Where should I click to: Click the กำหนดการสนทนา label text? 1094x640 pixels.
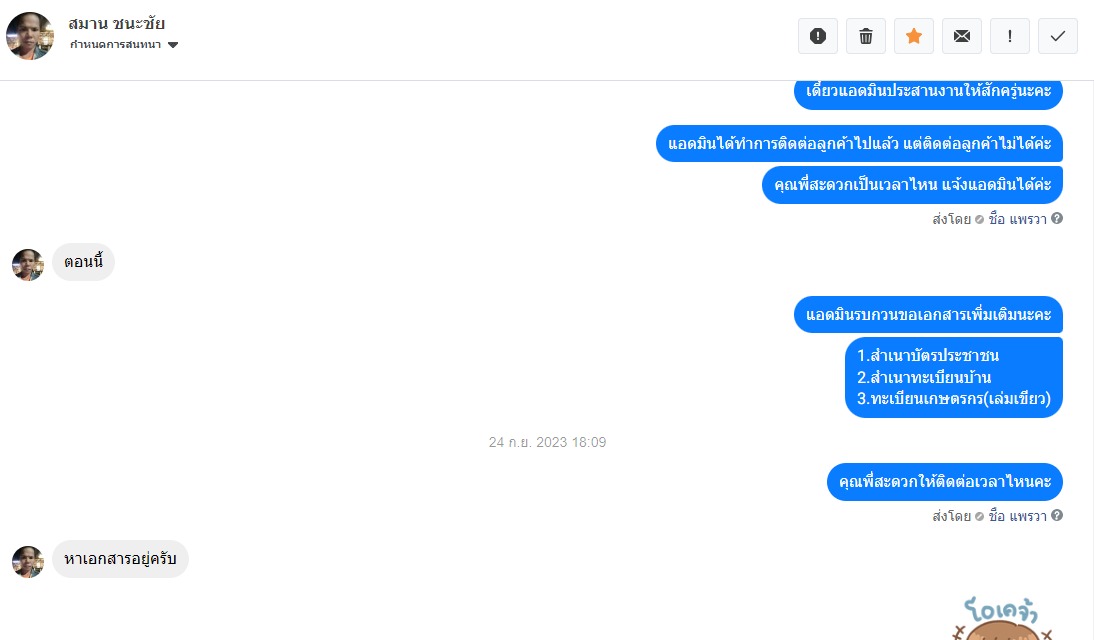[x=115, y=45]
